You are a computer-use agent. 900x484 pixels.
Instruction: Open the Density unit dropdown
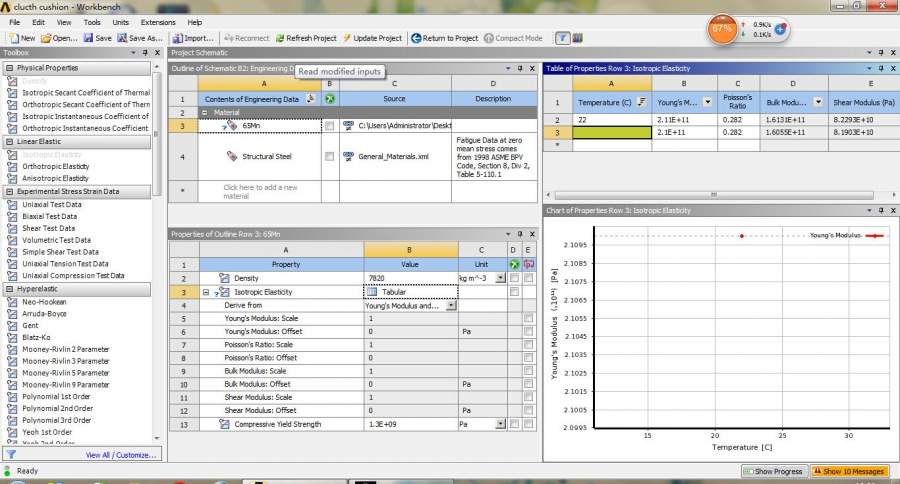(x=500, y=277)
